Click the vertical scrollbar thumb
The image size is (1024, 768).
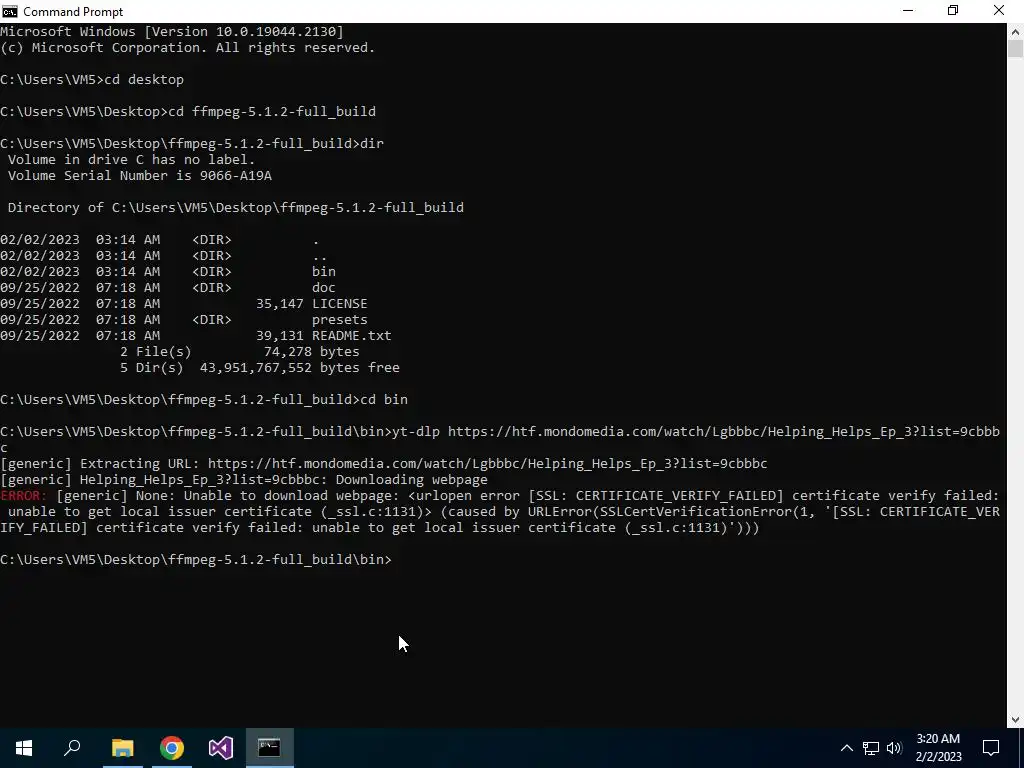(1016, 49)
